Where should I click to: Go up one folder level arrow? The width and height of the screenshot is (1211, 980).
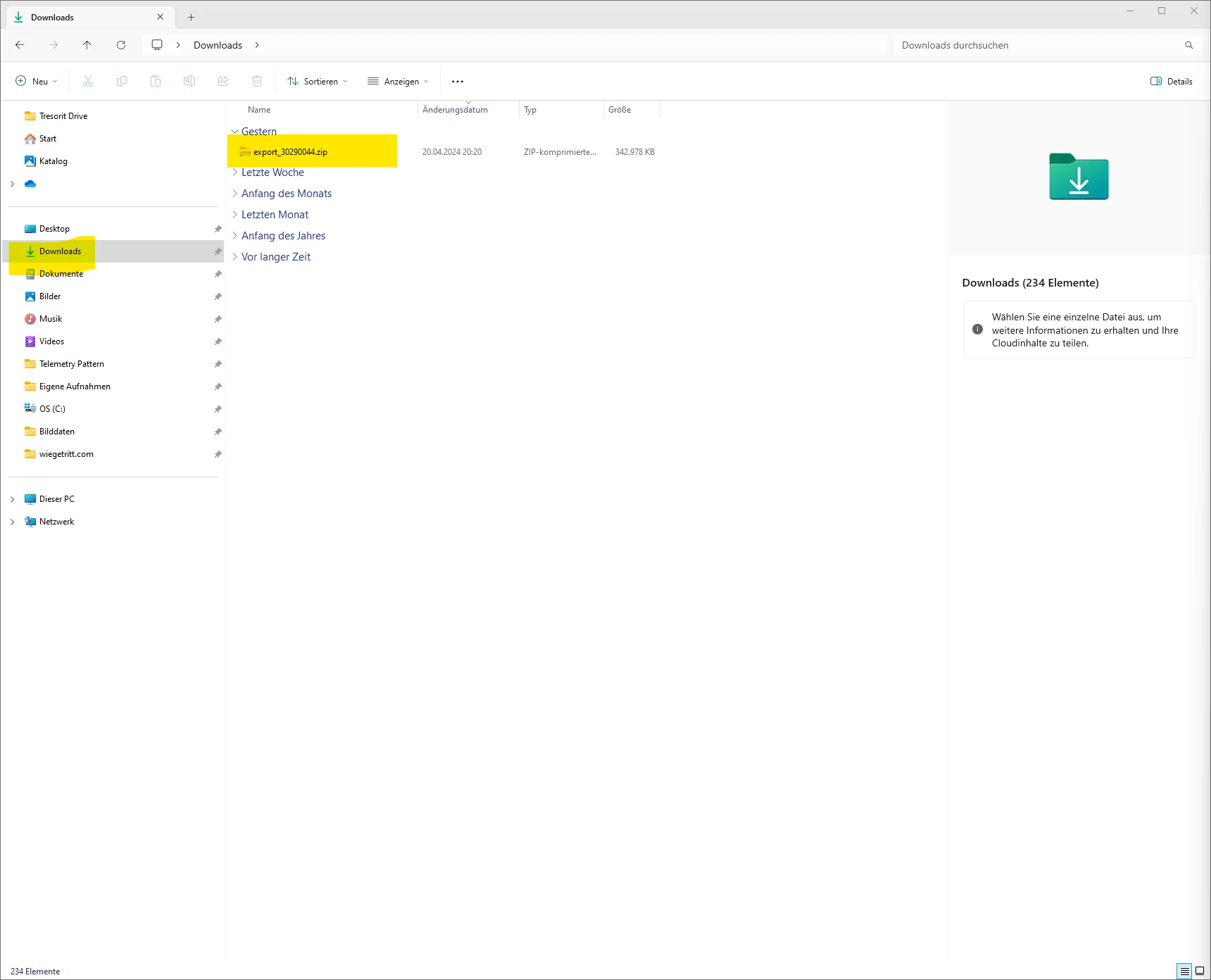87,45
